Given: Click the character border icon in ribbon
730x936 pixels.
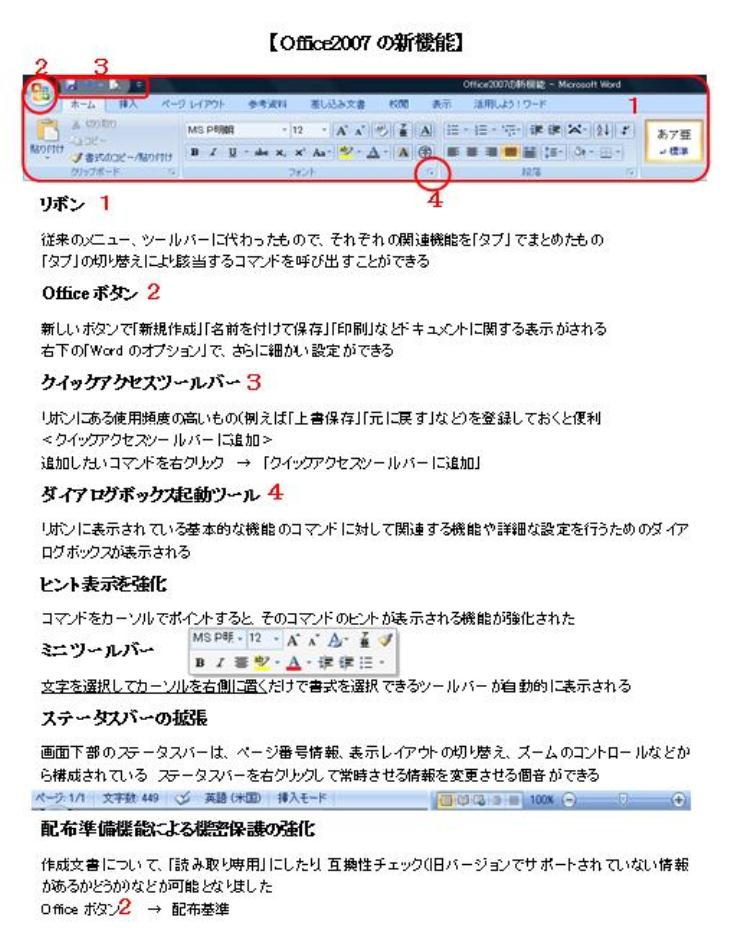Looking at the screenshot, I should (425, 130).
